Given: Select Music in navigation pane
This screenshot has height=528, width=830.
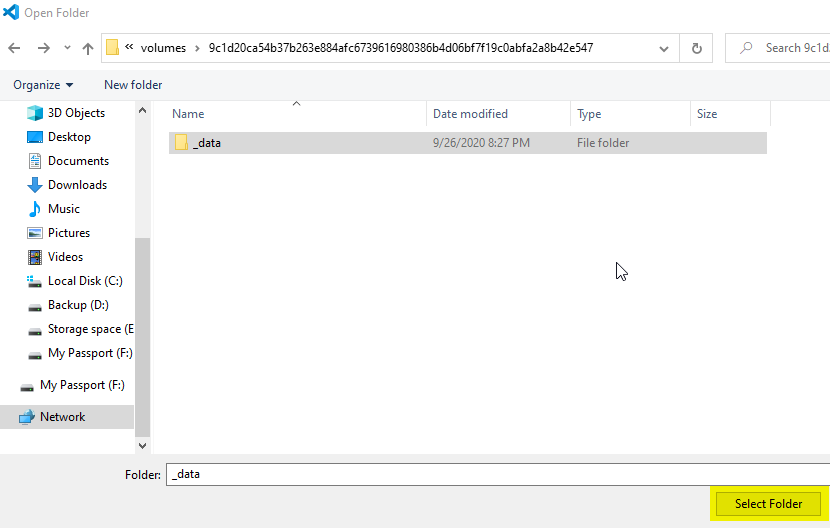Looking at the screenshot, I should point(64,209).
